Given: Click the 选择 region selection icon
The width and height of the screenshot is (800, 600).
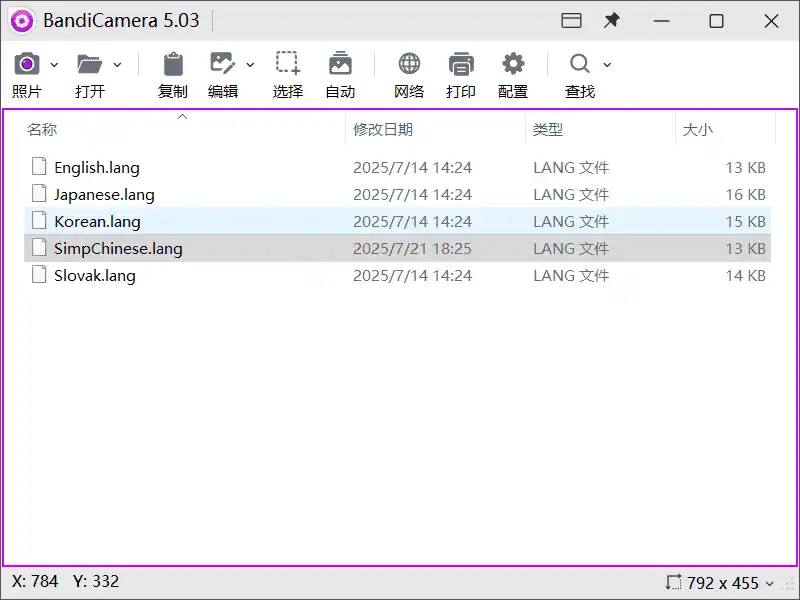Looking at the screenshot, I should [288, 63].
